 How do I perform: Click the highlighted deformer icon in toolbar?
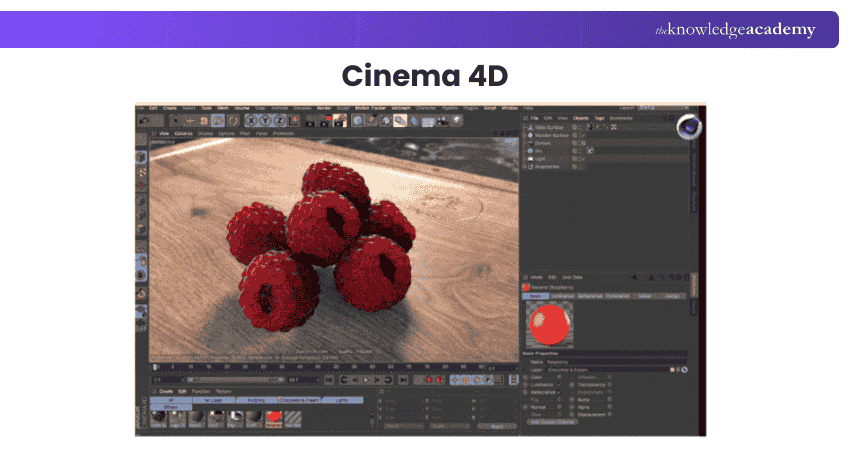[400, 120]
